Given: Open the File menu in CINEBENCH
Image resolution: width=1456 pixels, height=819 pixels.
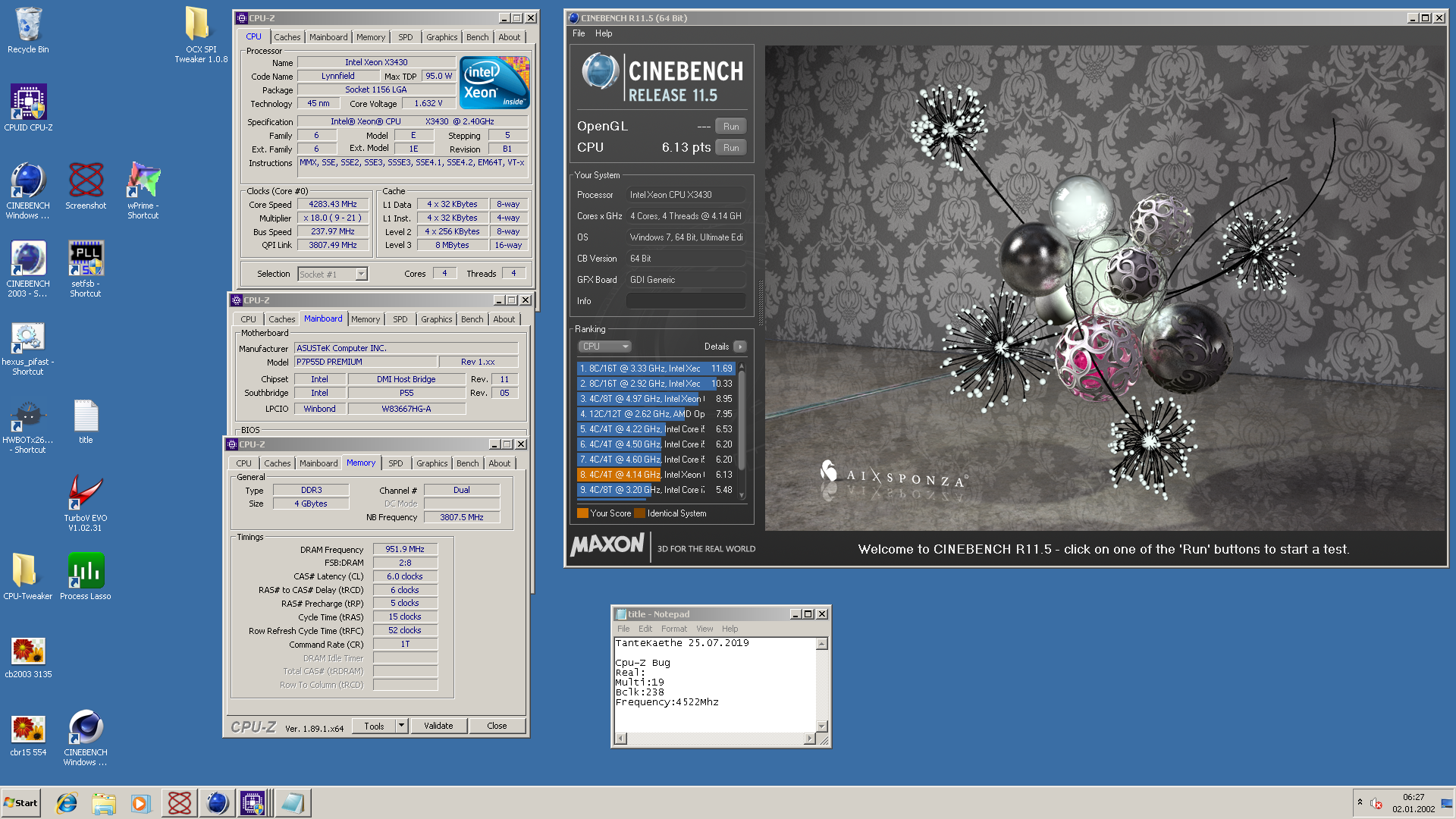Looking at the screenshot, I should tap(579, 33).
